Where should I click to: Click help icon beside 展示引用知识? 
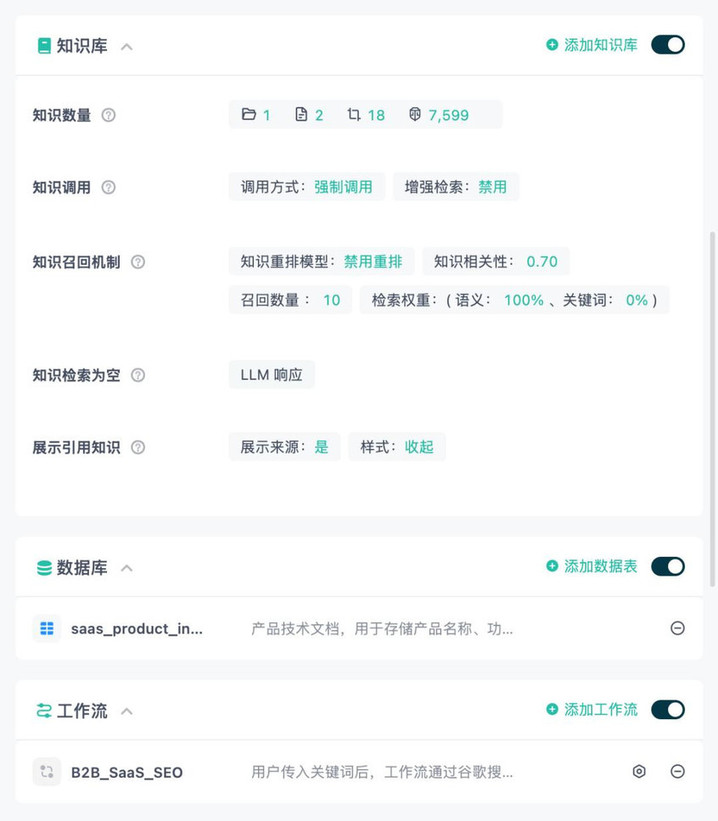tap(138, 448)
